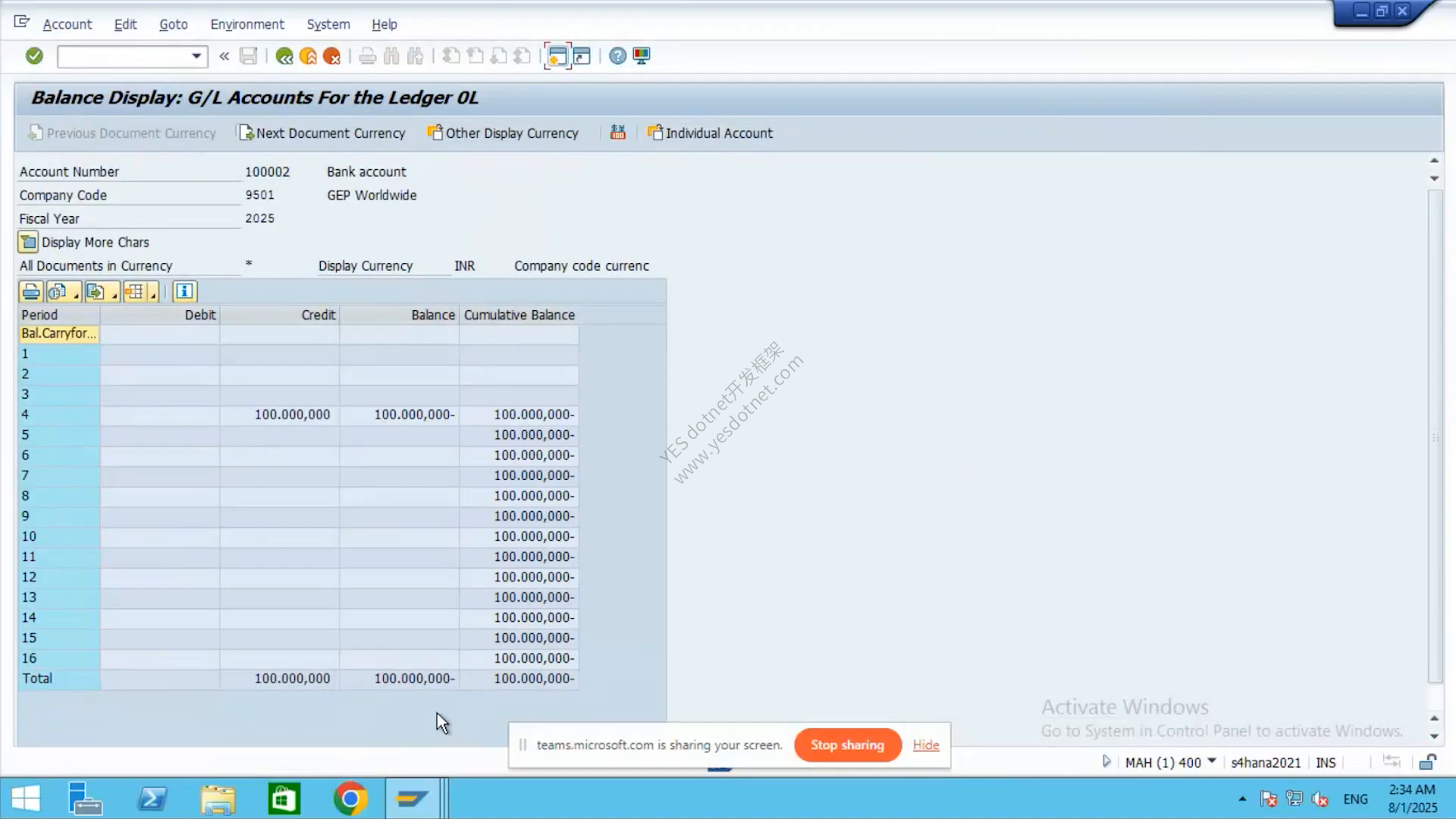Click the grid Information icon
Image resolution: width=1456 pixels, height=819 pixels.
pyautogui.click(x=184, y=292)
